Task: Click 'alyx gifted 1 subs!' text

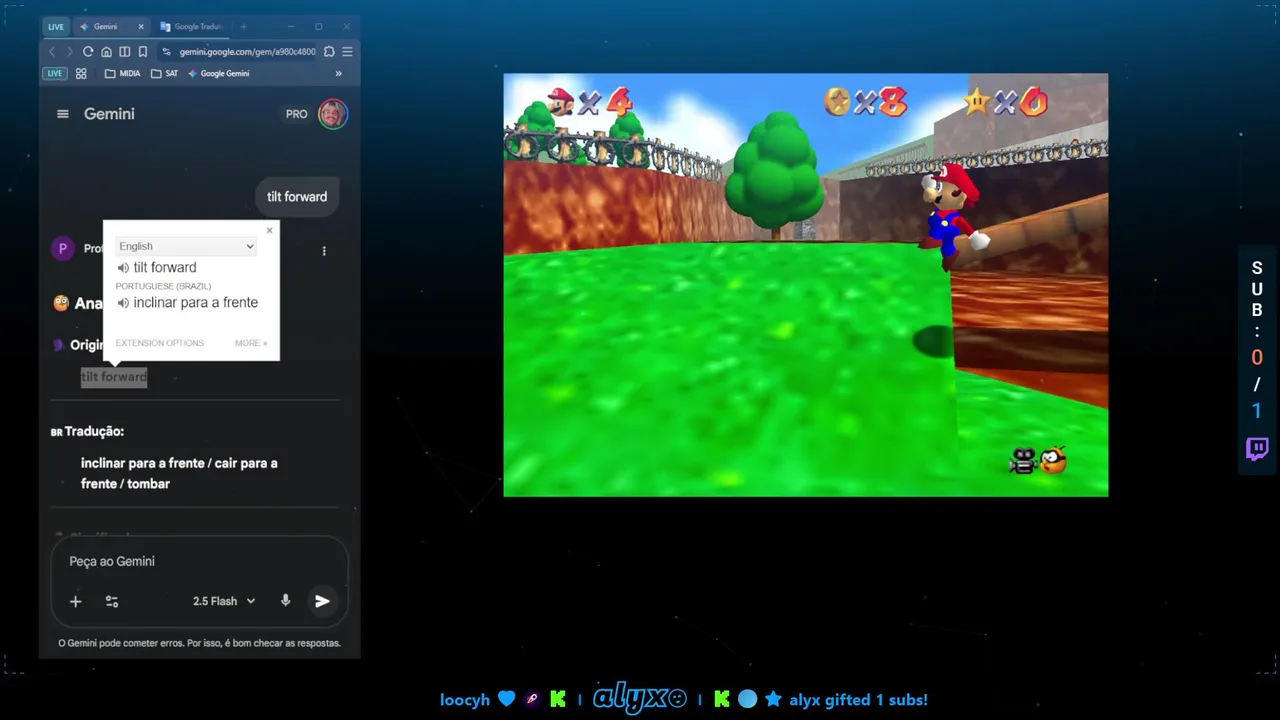Action: pos(859,700)
